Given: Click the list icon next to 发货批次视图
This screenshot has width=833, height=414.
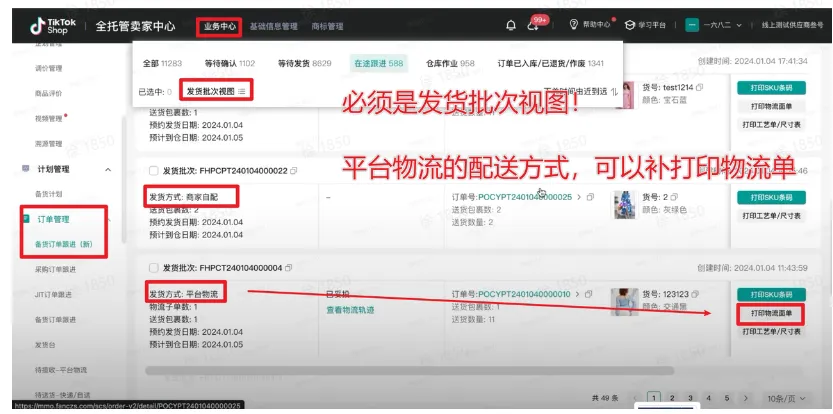Looking at the screenshot, I should click(x=242, y=91).
